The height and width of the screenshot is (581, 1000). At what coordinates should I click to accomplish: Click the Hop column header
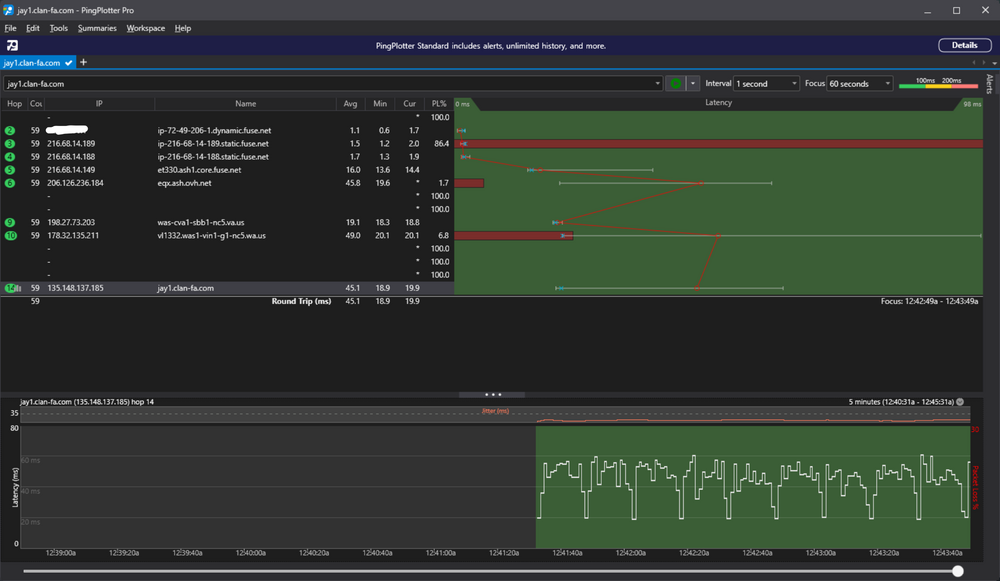click(x=14, y=103)
